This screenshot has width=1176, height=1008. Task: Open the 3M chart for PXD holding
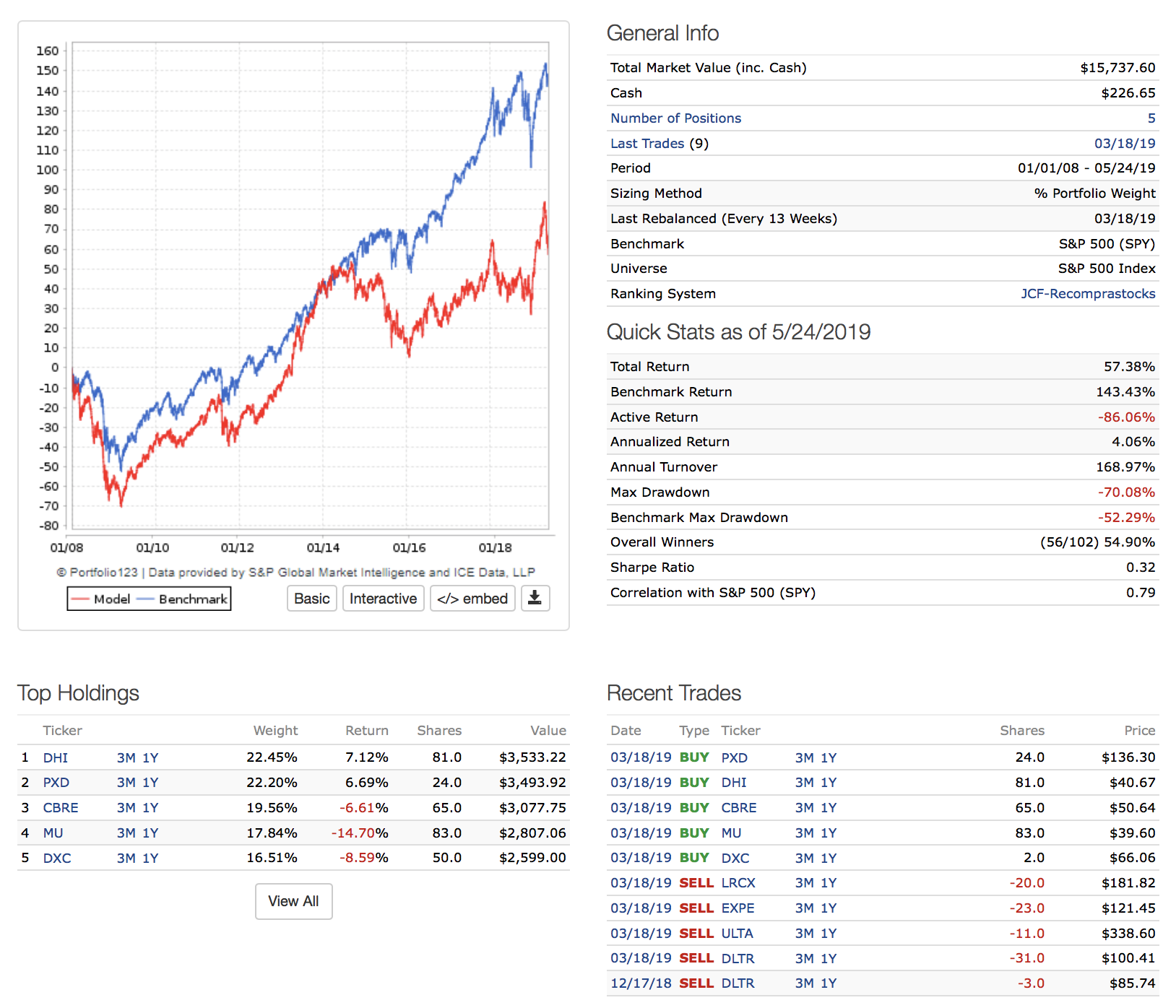(x=126, y=783)
